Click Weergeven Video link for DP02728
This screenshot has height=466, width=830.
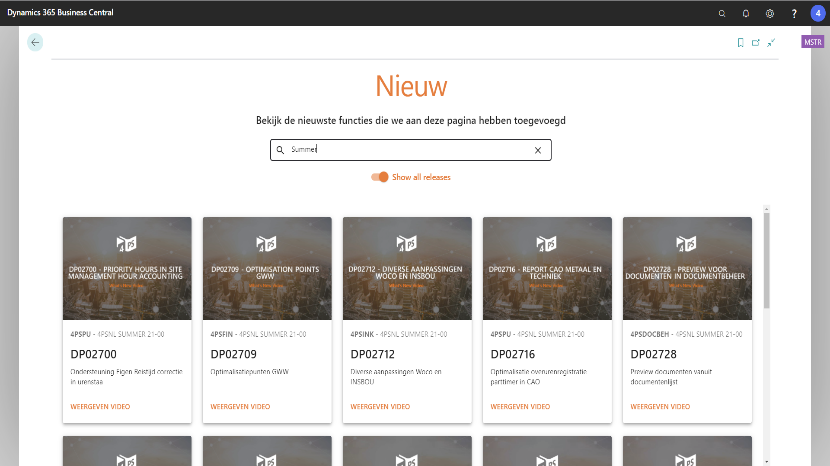pos(660,407)
